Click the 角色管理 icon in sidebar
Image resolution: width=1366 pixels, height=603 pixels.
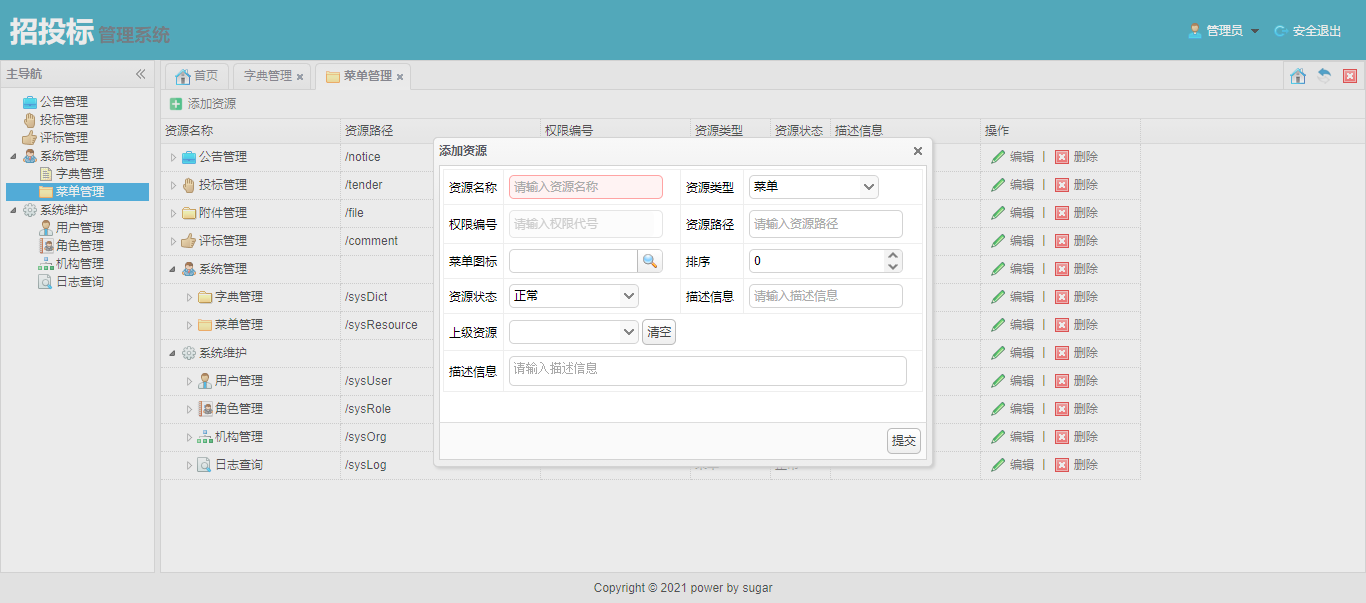pos(46,246)
